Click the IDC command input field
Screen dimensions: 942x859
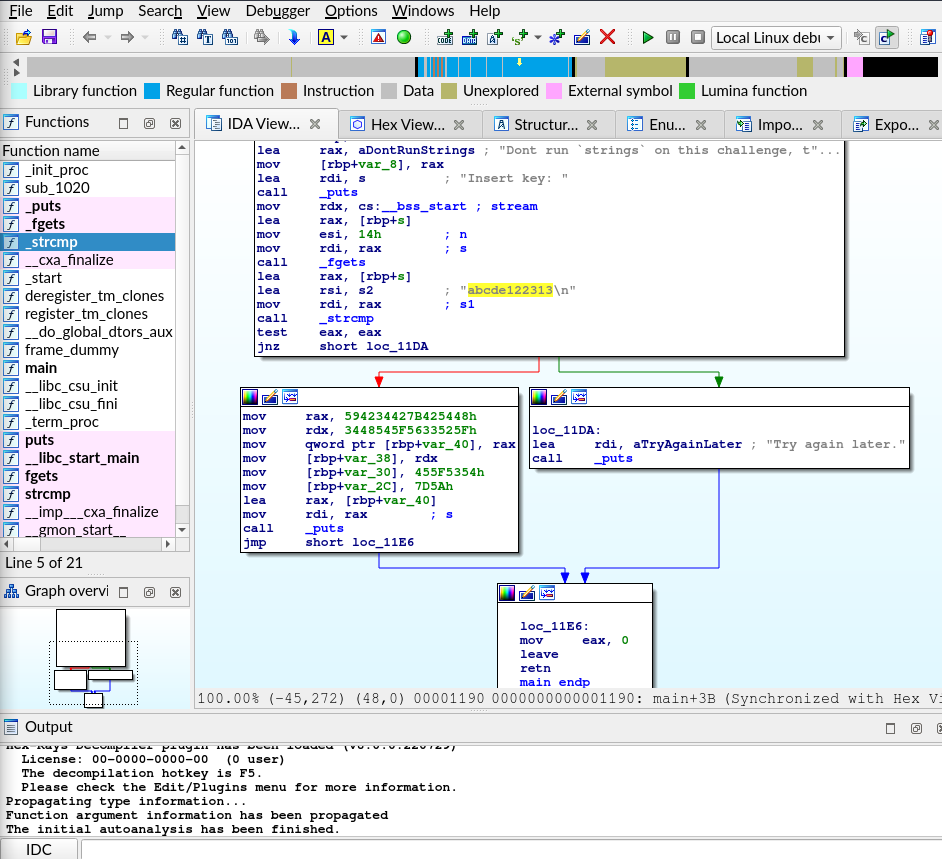511,849
